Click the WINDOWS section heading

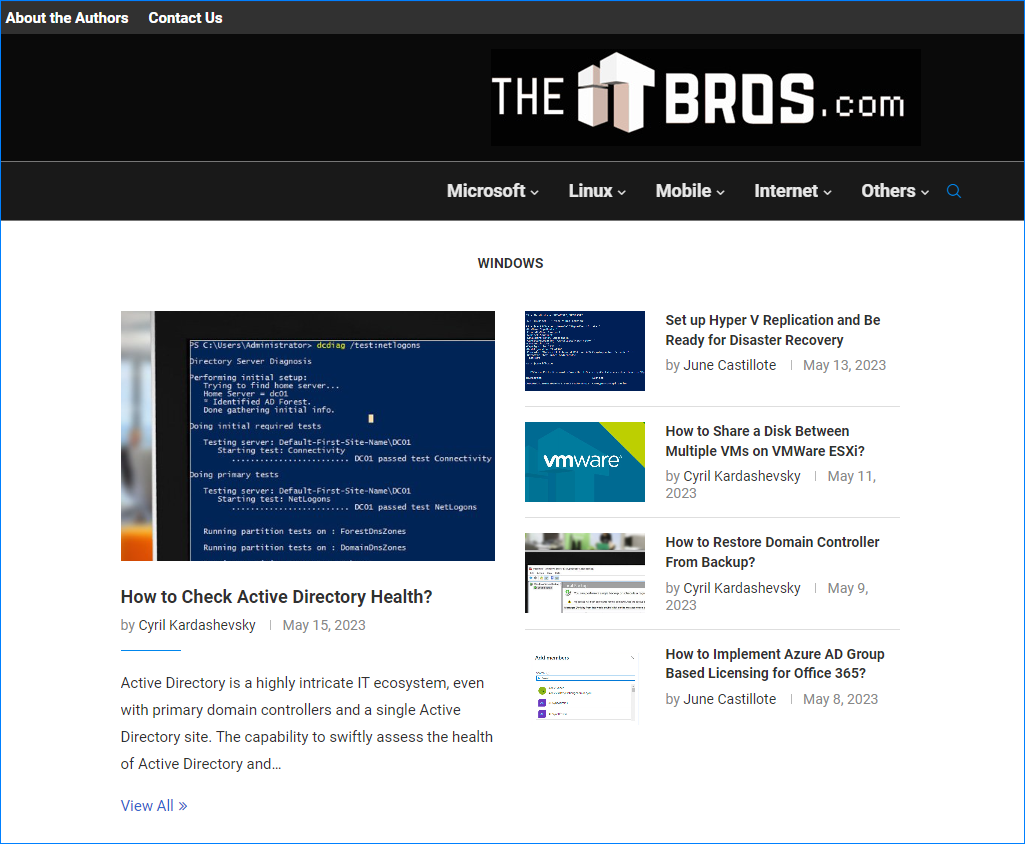click(511, 263)
